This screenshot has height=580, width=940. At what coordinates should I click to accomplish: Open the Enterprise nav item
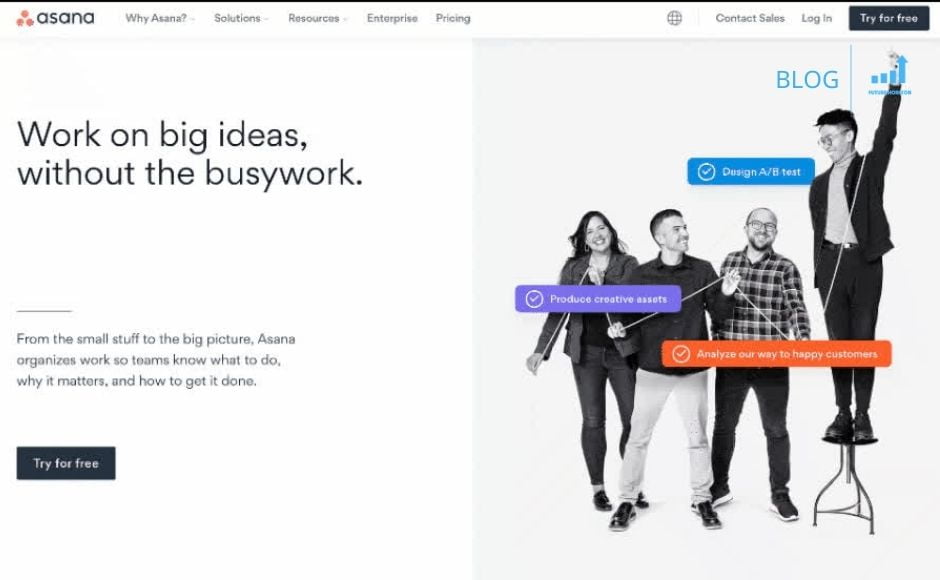click(392, 18)
